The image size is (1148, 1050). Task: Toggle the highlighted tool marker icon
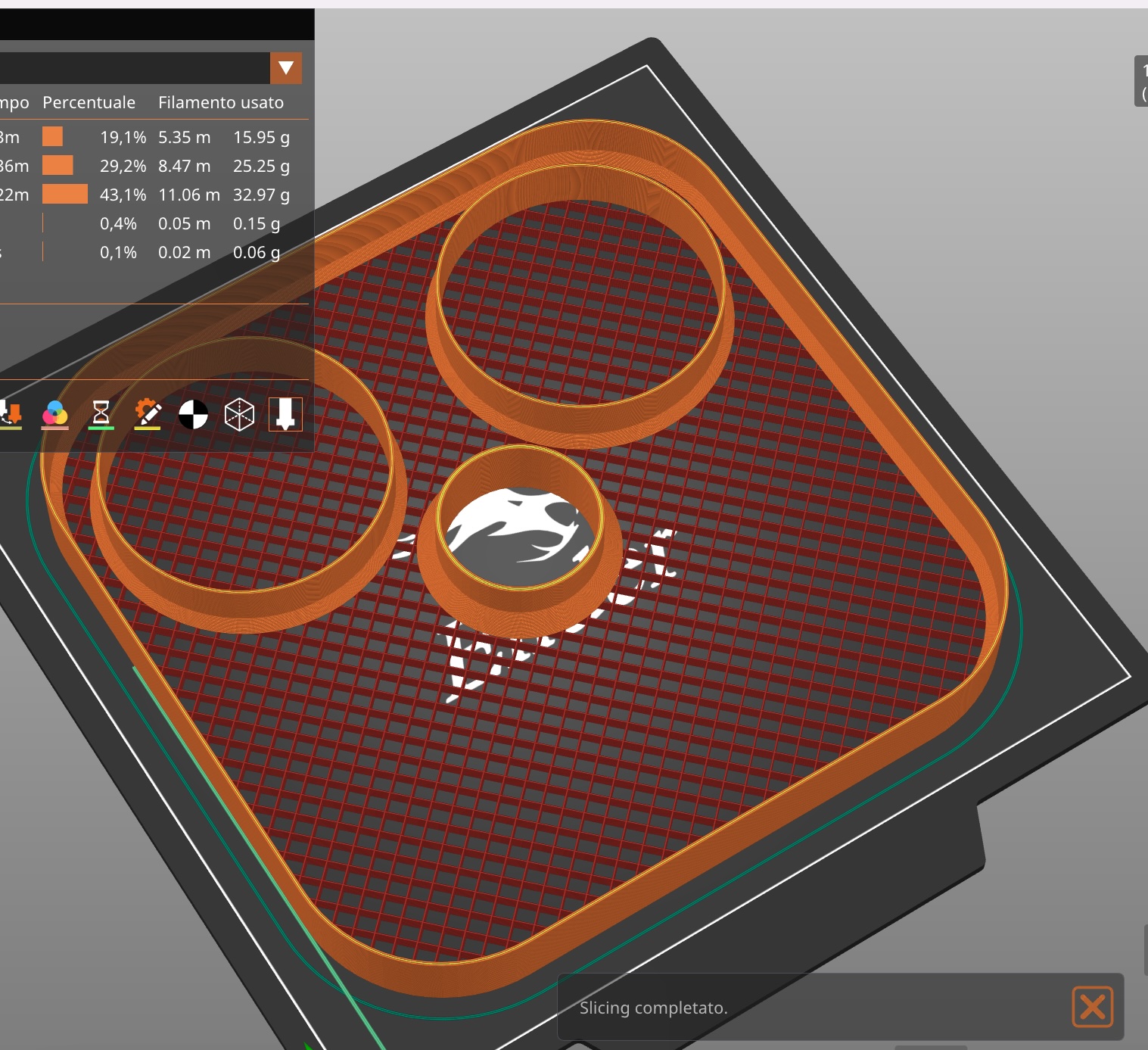click(x=285, y=414)
